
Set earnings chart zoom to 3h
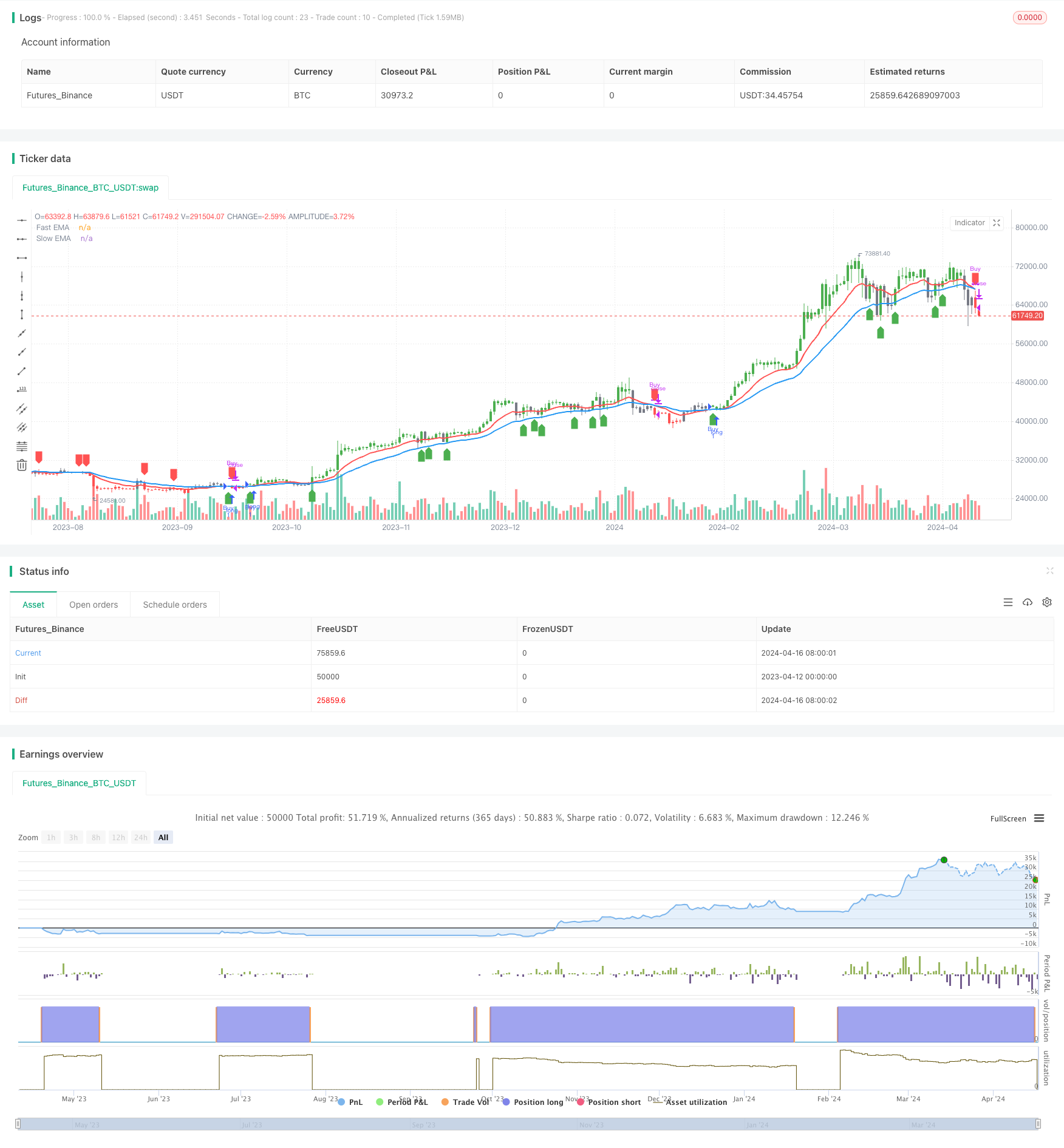click(x=73, y=837)
